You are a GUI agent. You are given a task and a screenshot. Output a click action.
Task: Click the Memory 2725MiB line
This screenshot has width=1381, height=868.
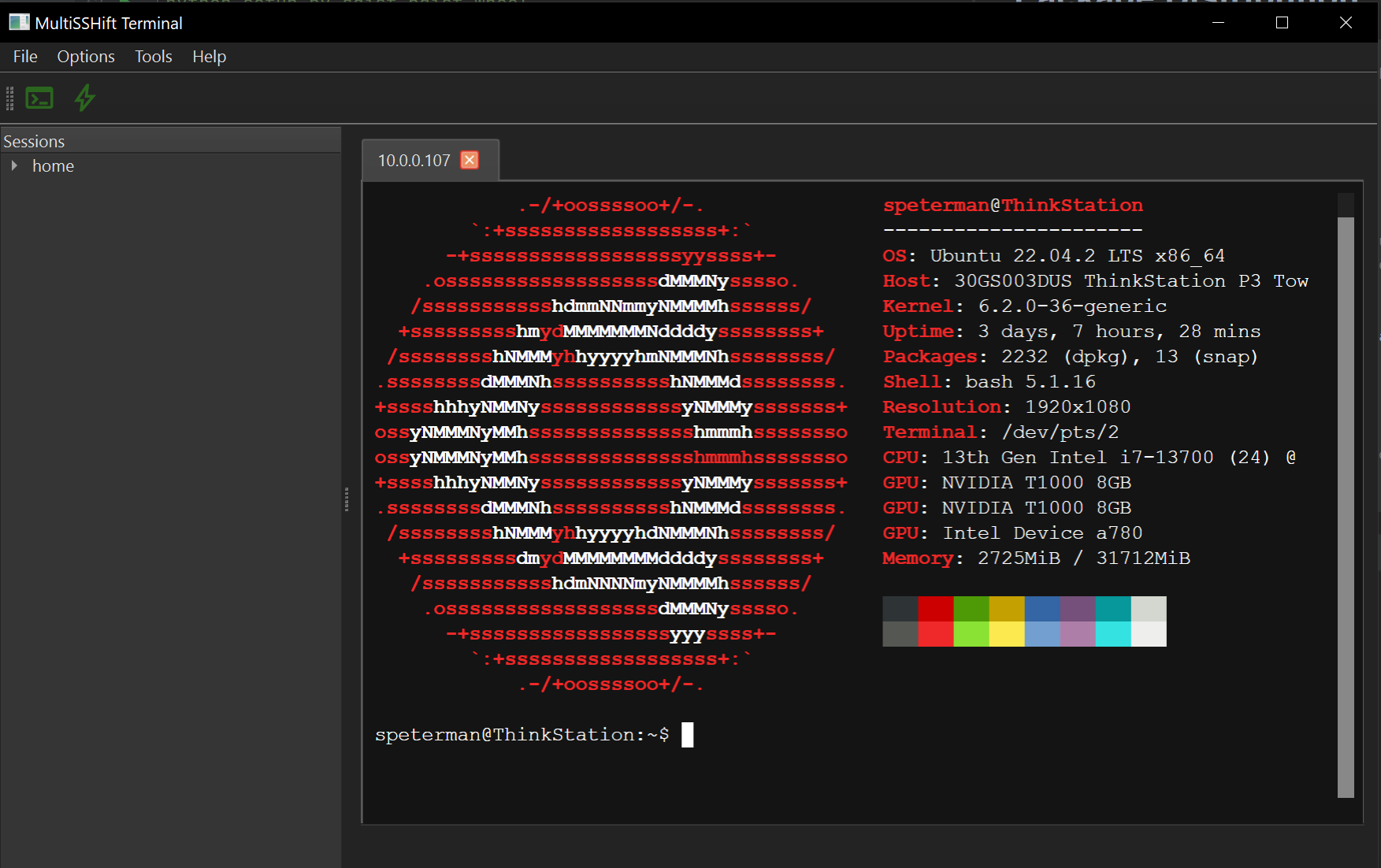1037,558
